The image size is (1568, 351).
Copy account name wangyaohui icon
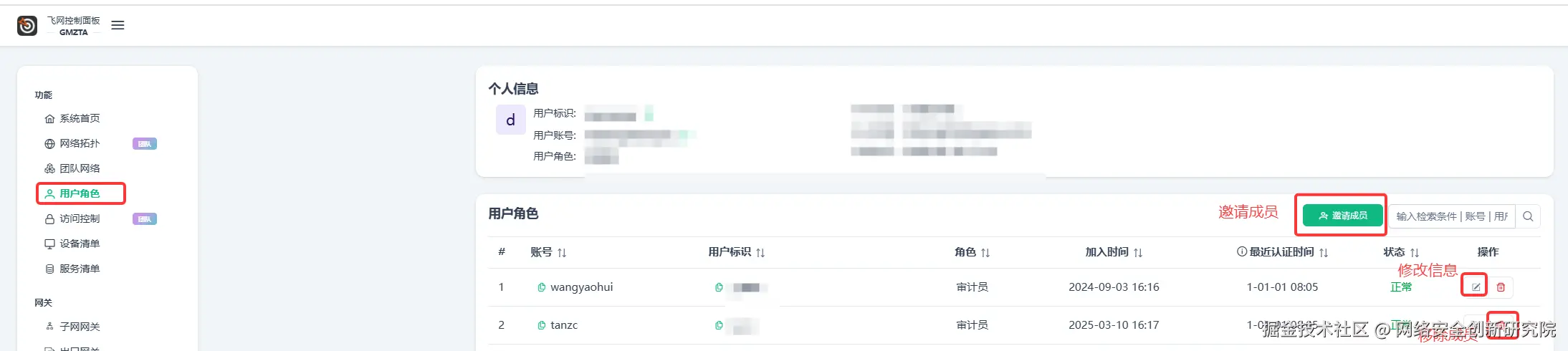coord(542,287)
